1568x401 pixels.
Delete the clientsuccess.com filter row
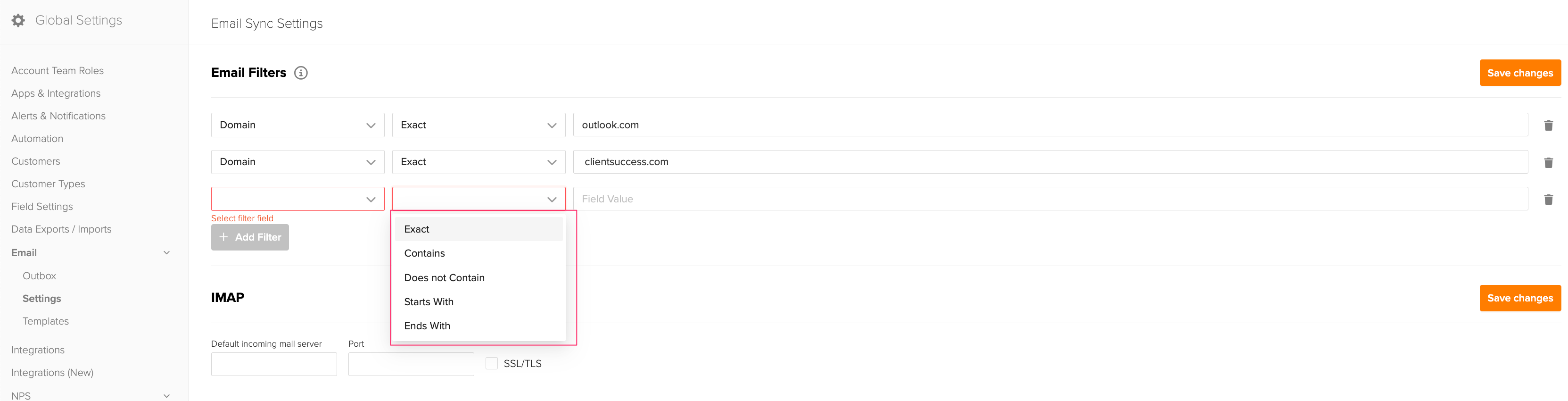(1549, 163)
